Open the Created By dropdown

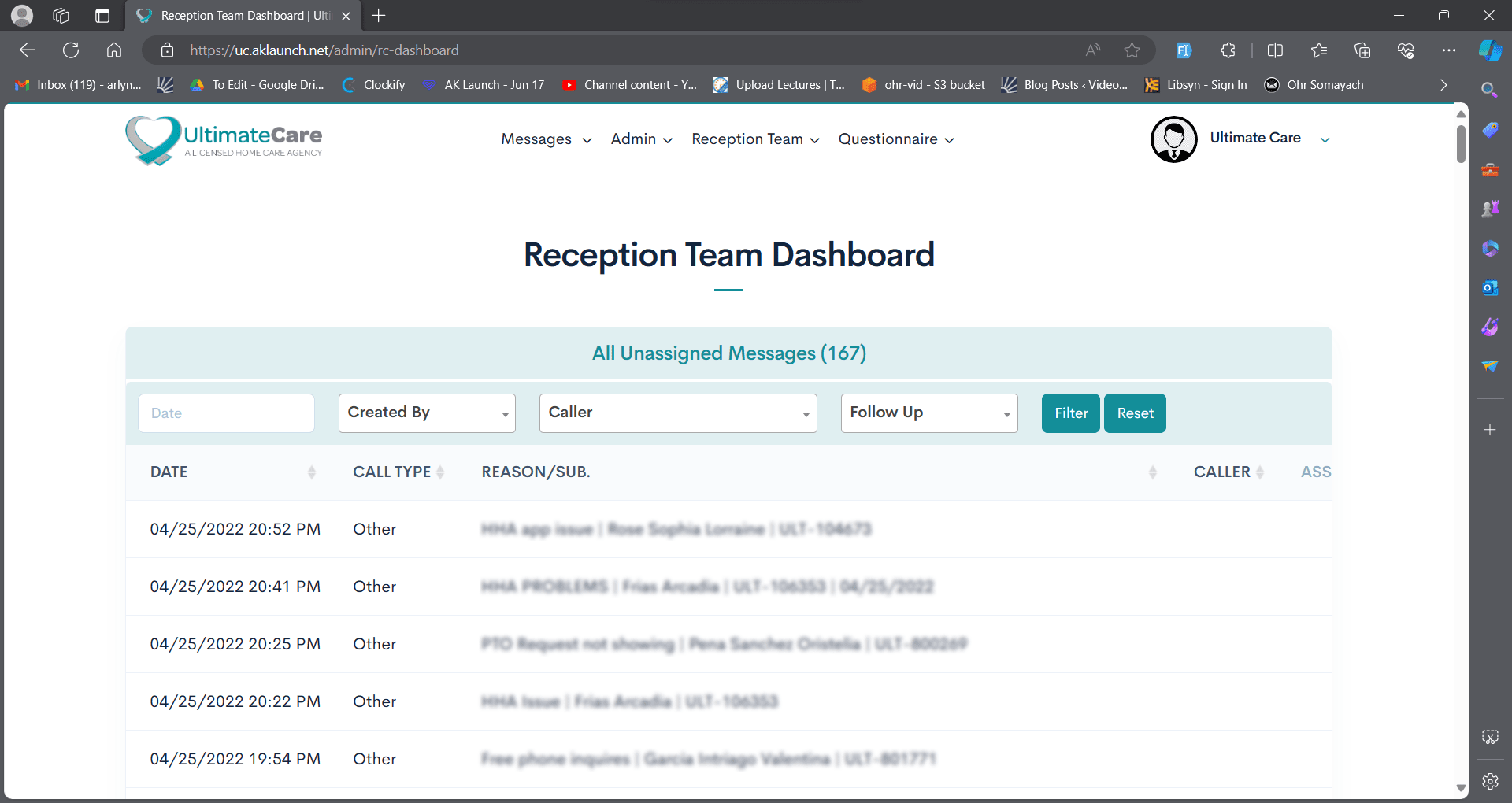[427, 413]
